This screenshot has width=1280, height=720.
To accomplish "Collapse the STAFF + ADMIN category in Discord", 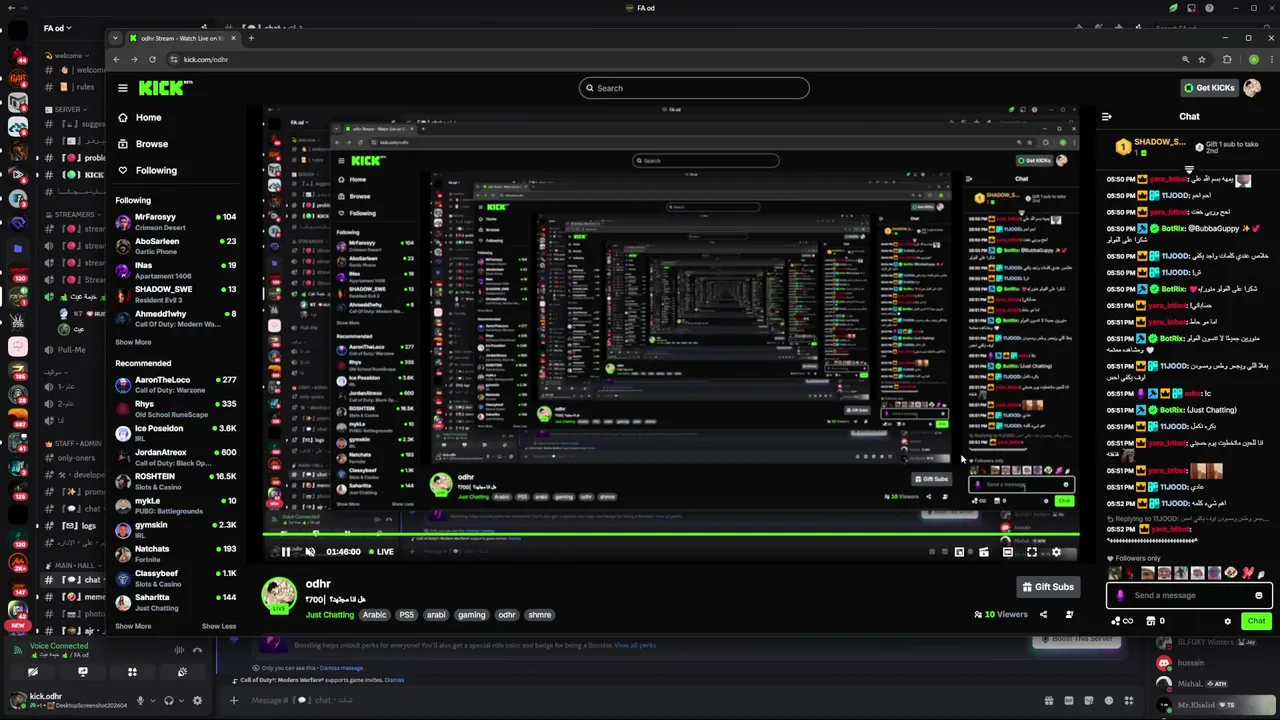I will pos(74,443).
